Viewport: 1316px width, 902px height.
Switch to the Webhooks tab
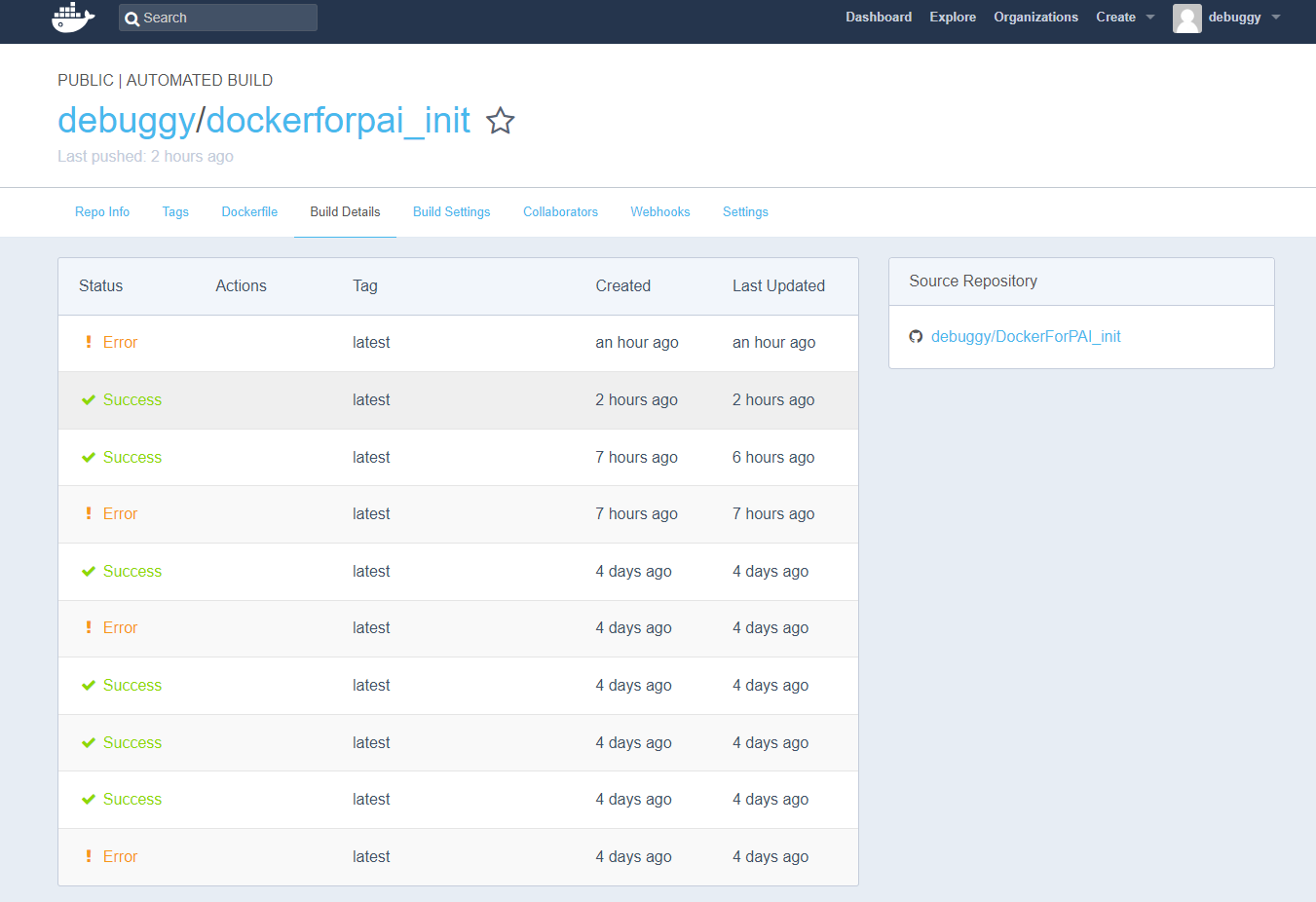pyautogui.click(x=659, y=211)
